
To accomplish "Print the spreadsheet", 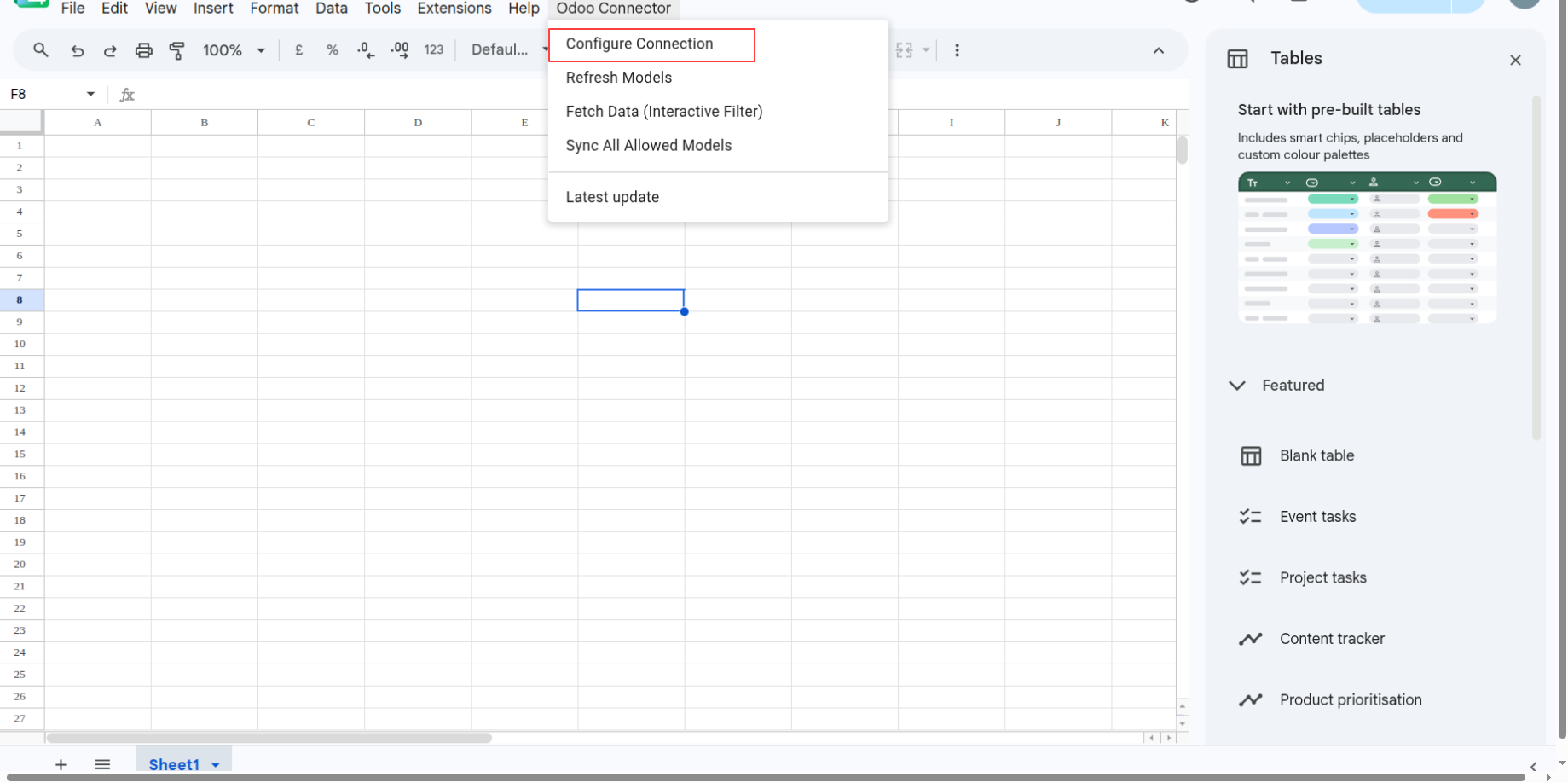I will pyautogui.click(x=143, y=50).
